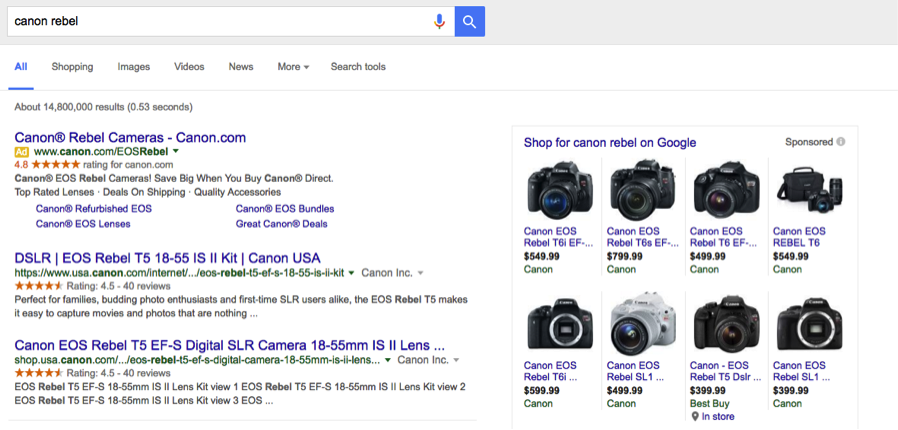Viewport: 898px width, 430px height.
Task: Click the About 14,800,000 results text
Action: tap(104, 107)
